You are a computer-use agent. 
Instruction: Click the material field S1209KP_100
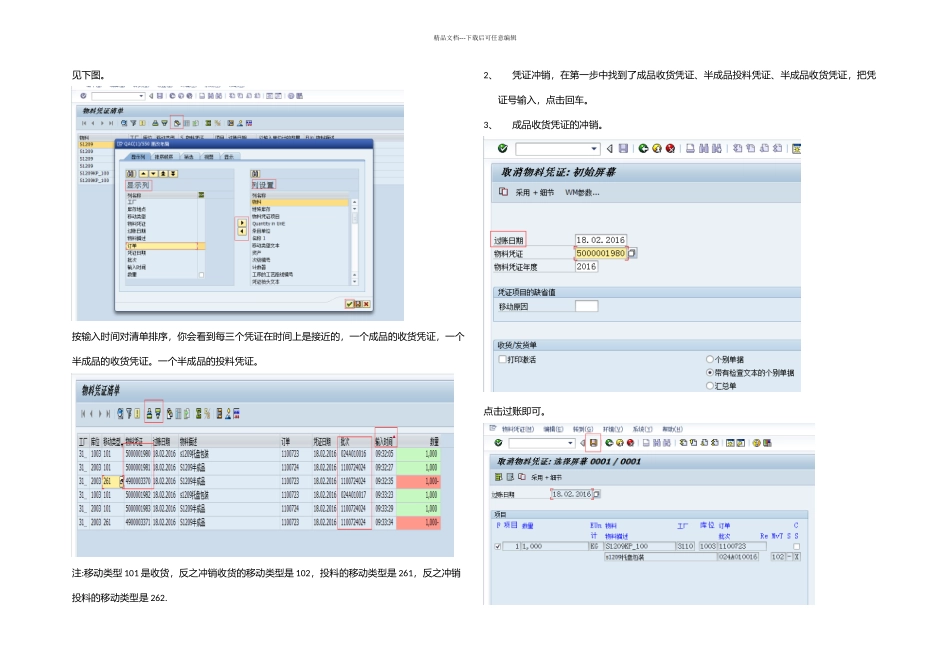tap(640, 546)
